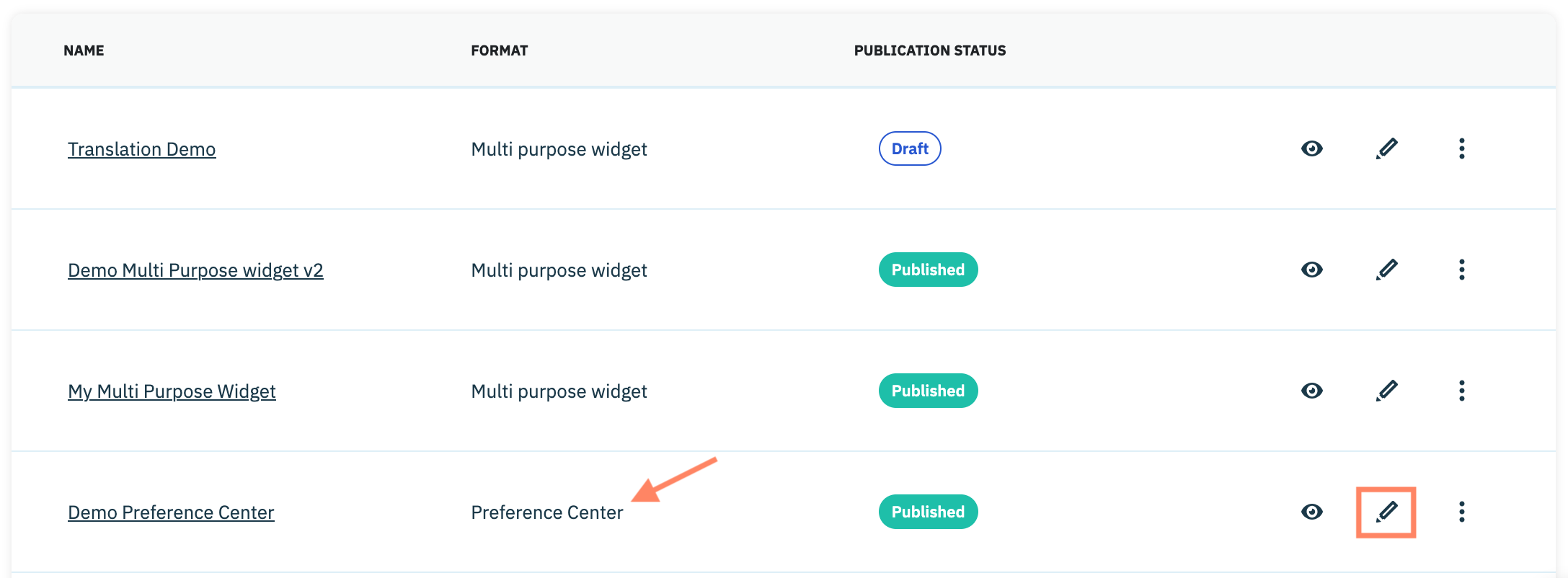
Task: Preview the Translation Demo widget via eye icon
Action: (x=1311, y=148)
